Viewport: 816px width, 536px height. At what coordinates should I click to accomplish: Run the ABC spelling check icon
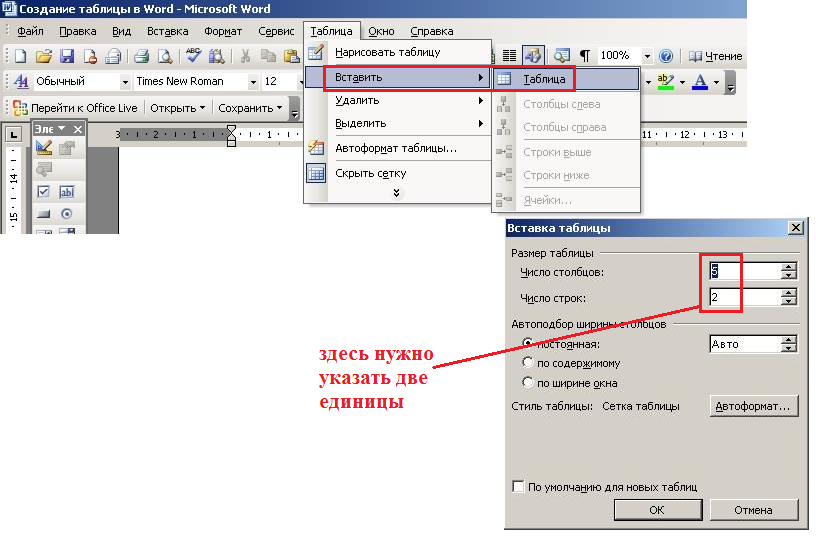coord(194,56)
